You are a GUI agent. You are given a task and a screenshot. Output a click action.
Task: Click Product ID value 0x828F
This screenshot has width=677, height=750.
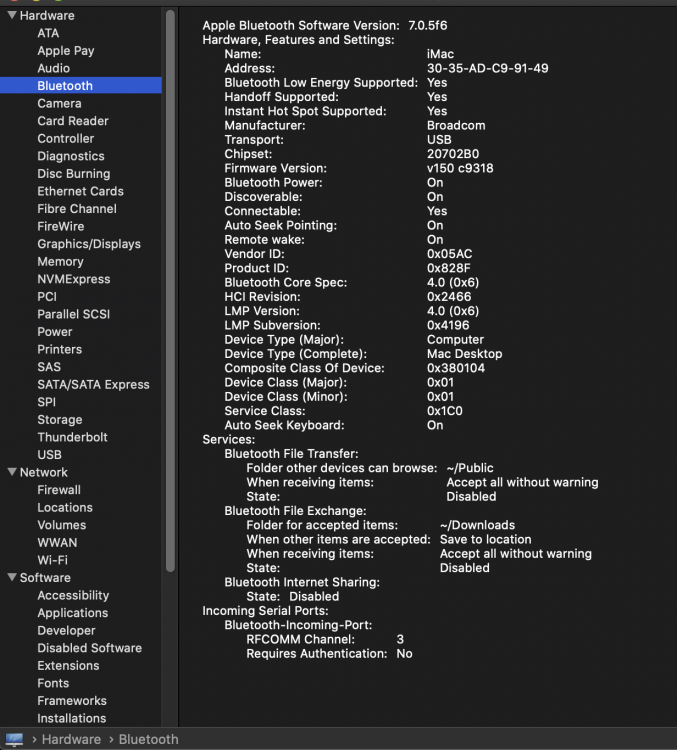pyautogui.click(x=448, y=268)
